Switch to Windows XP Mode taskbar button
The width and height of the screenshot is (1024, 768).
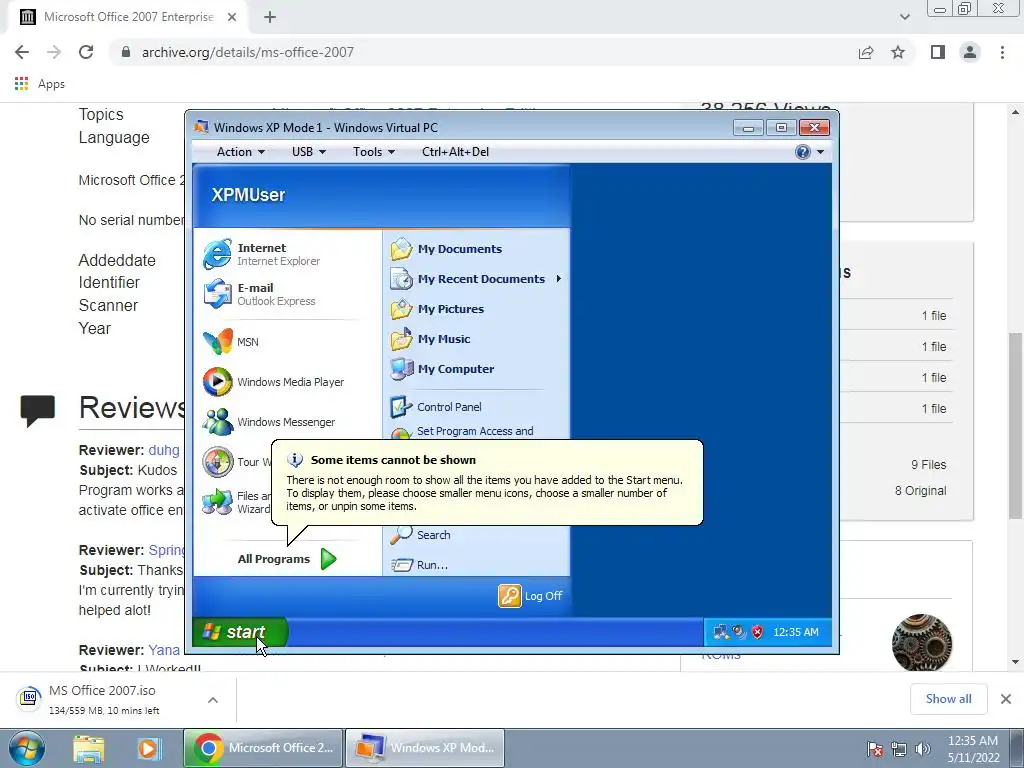point(425,748)
